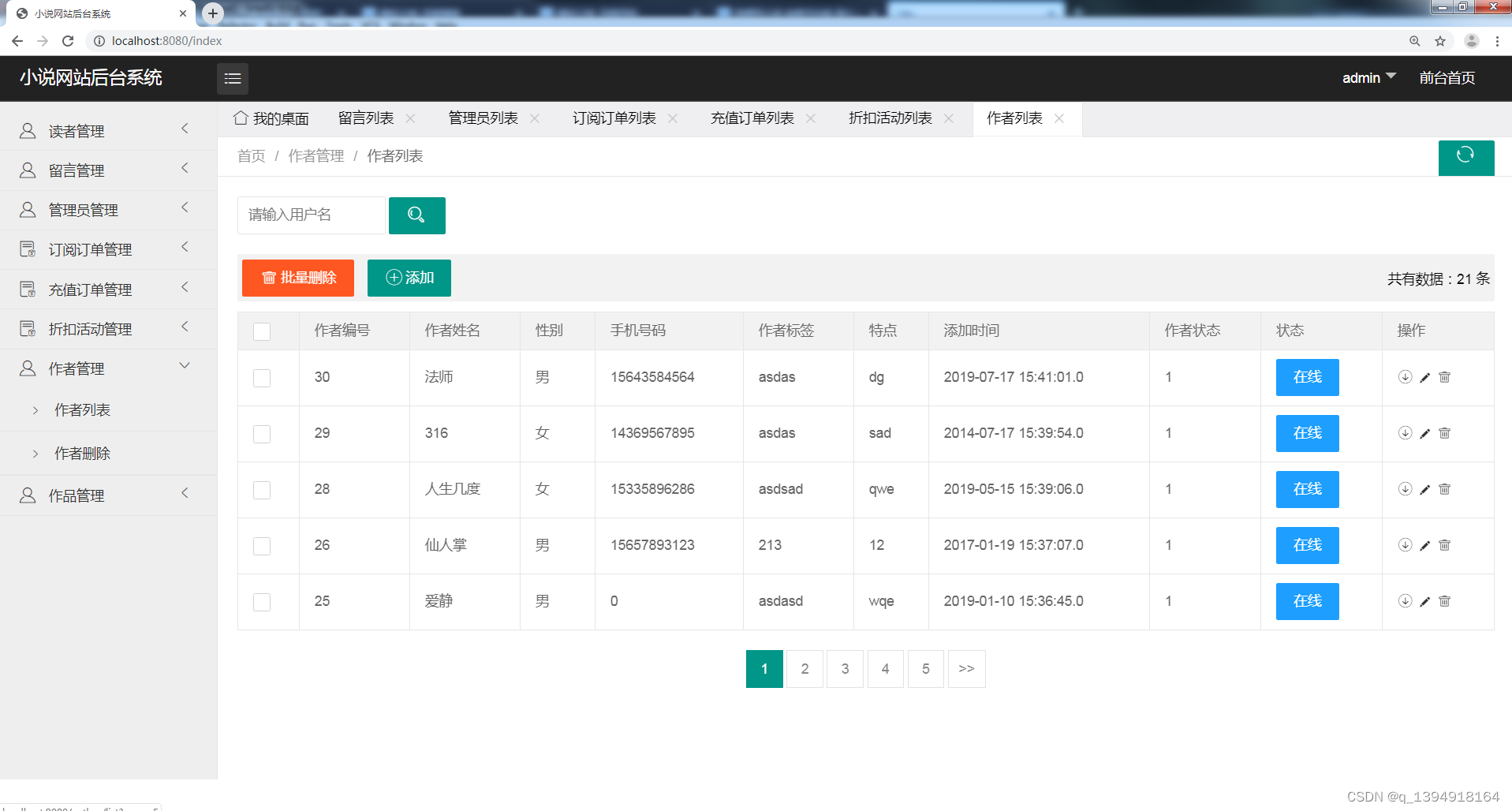Switch to the 充值订单列表 tab

point(752,118)
